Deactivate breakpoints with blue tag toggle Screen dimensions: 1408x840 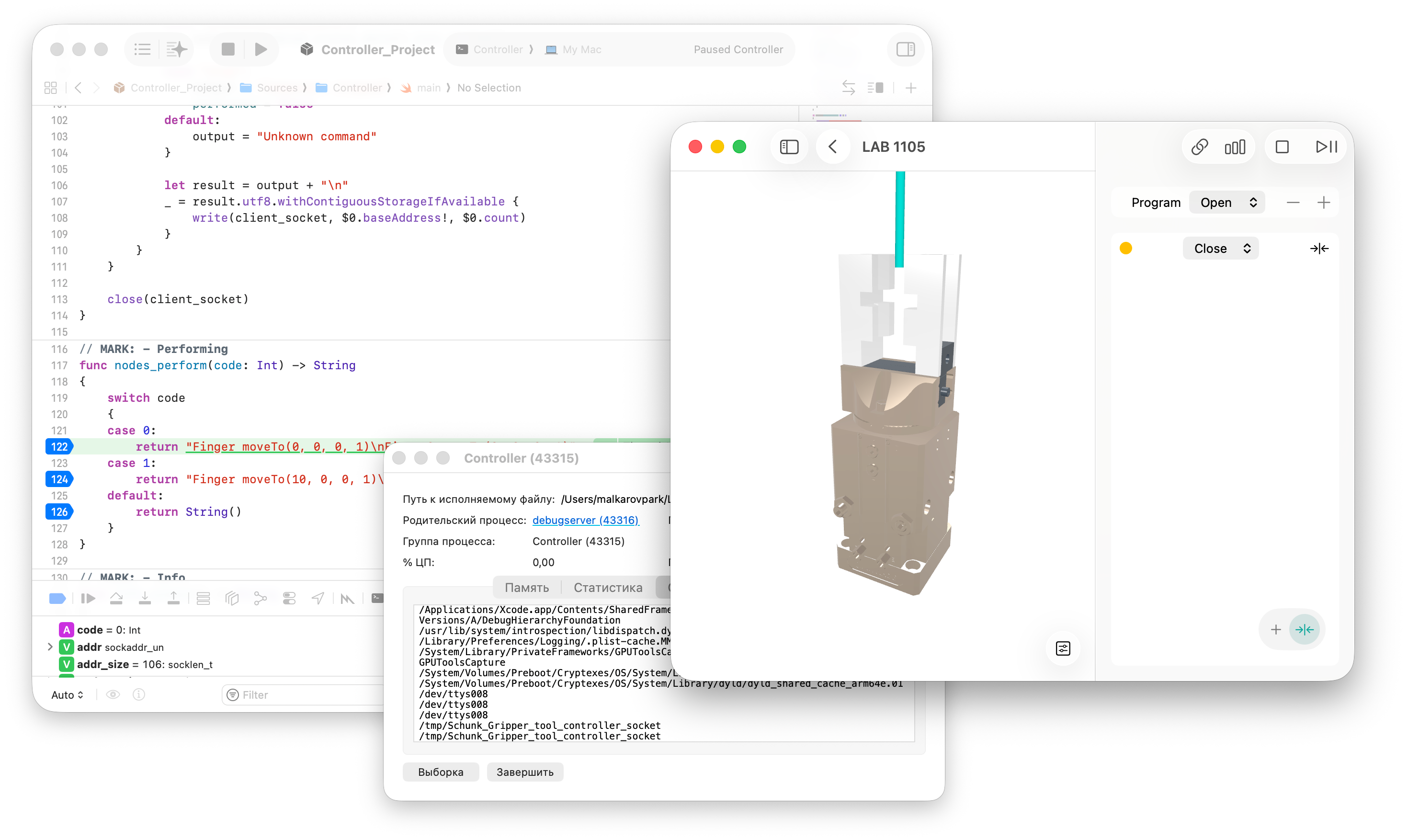click(x=58, y=598)
